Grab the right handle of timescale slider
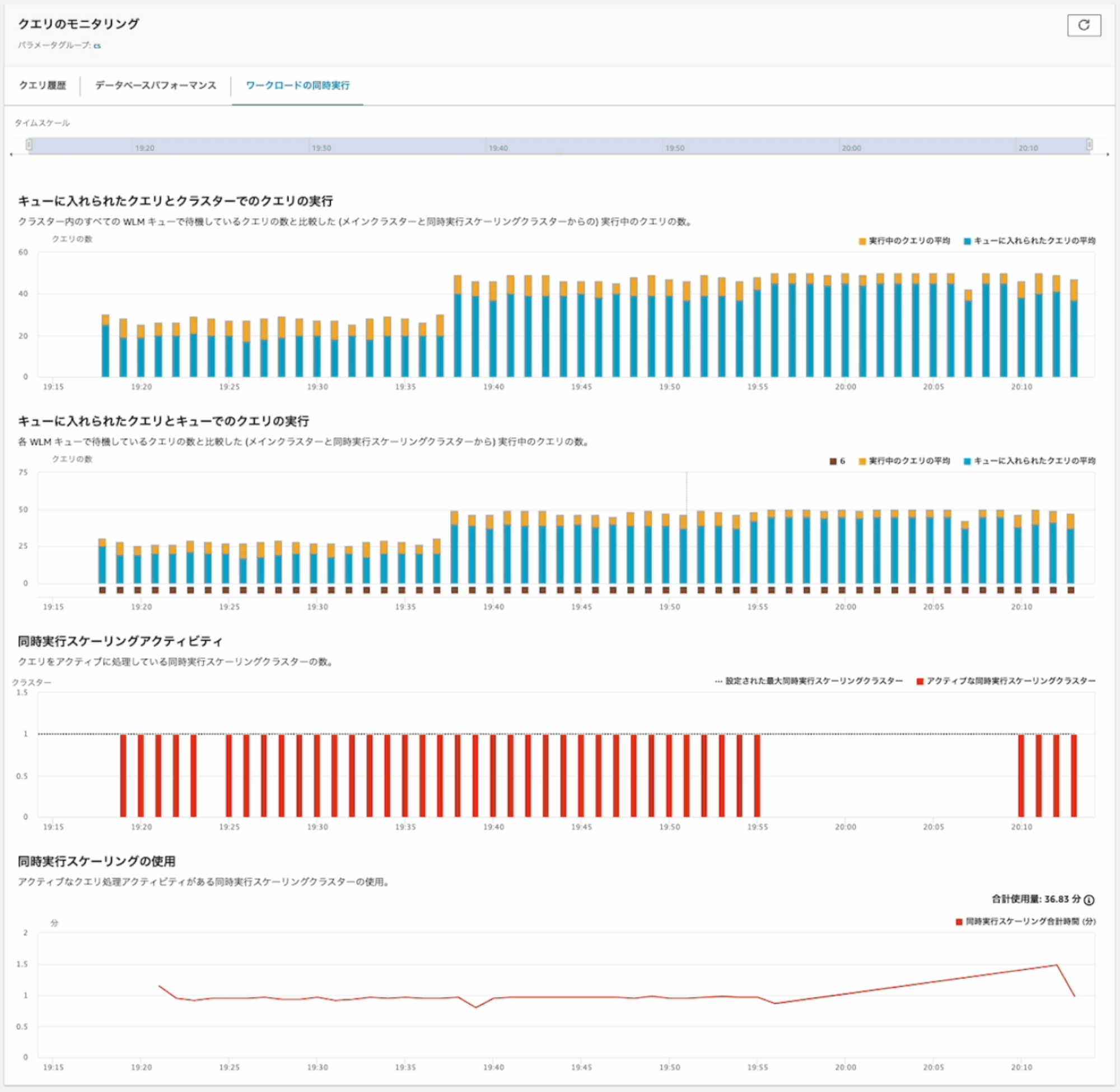This screenshot has width=1120, height=1092. coord(1089,144)
